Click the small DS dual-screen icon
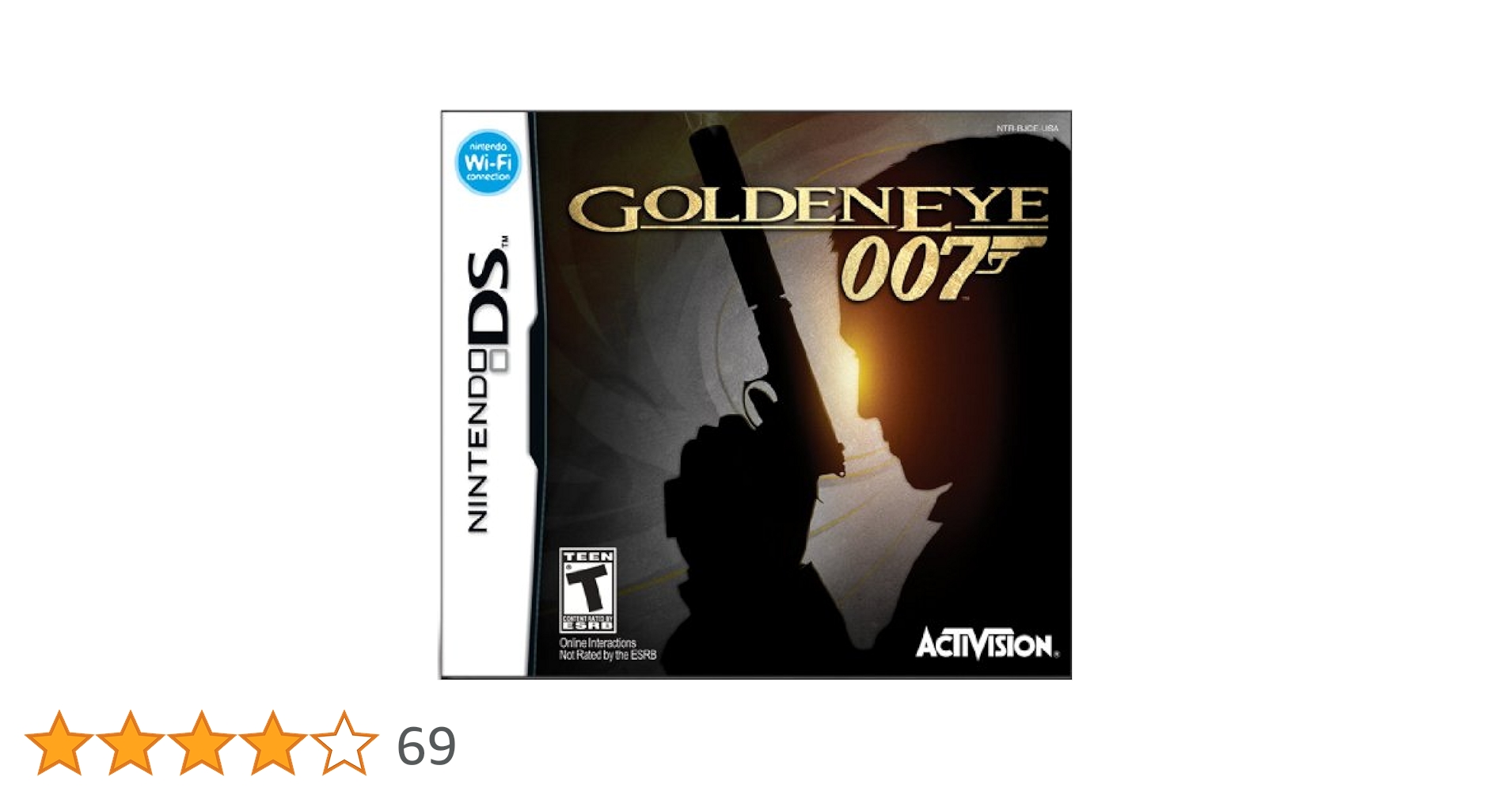Viewport: 1512px width, 792px height. point(498,363)
